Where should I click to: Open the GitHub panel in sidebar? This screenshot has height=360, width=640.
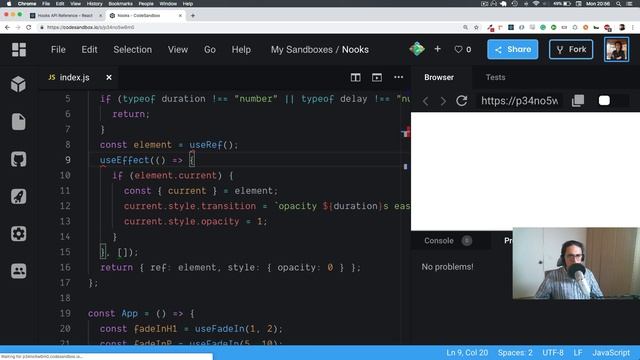pos(18,159)
